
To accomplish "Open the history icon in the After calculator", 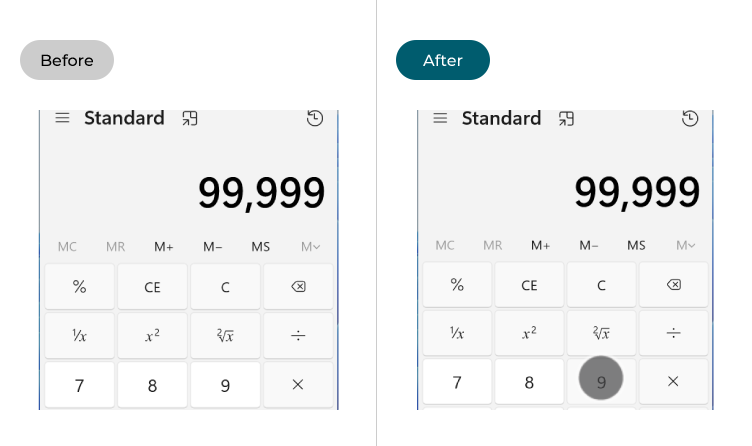I will [690, 118].
